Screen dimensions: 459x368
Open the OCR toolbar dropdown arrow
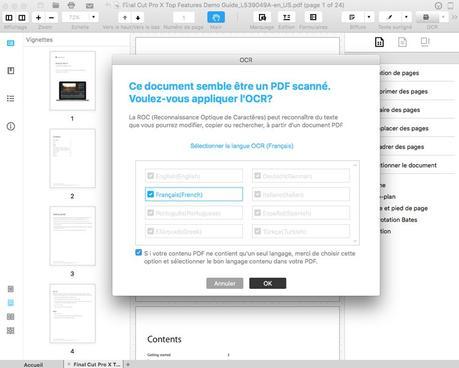click(x=443, y=17)
